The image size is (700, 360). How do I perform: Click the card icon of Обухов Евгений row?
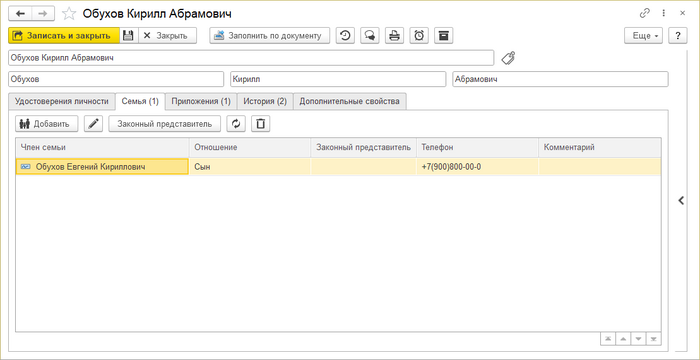[26, 167]
